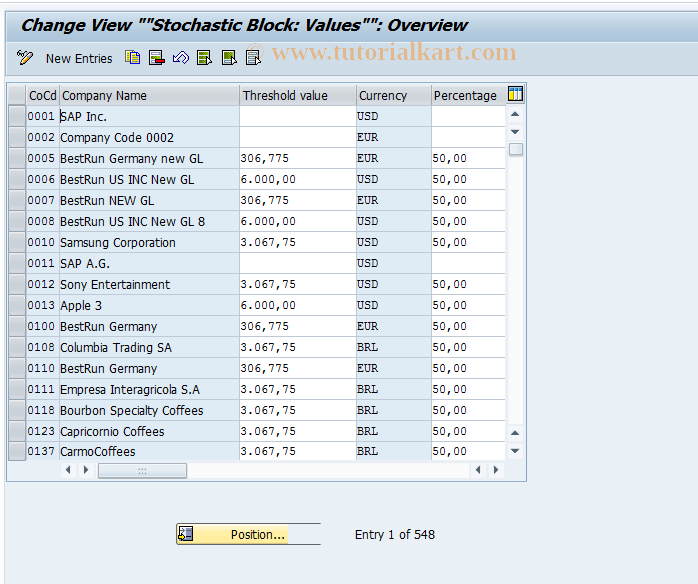Click the CoCd column header
This screenshot has height=584, width=698.
point(43,95)
